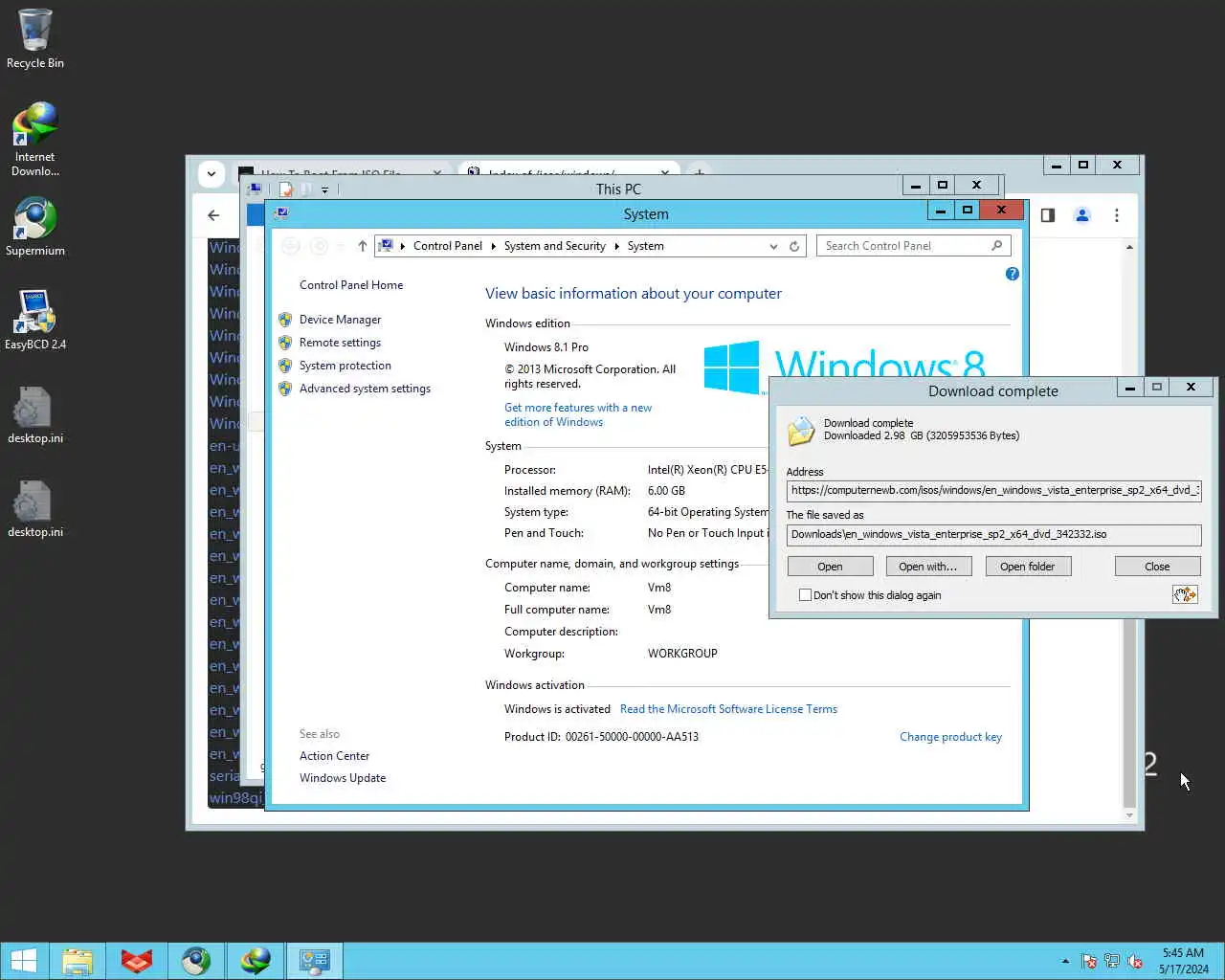
Task: Open Remote settings
Action: (x=340, y=343)
